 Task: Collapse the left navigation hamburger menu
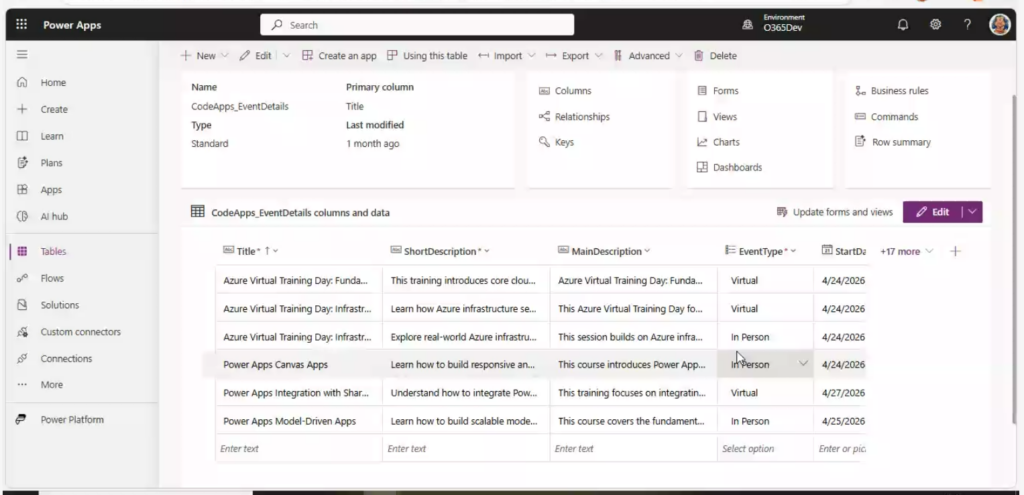click(22, 55)
